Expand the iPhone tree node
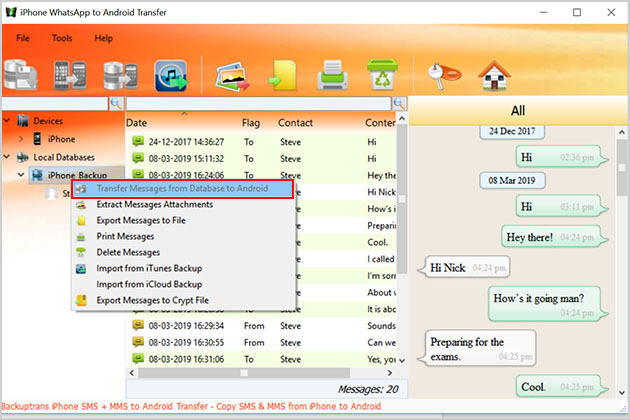 21,139
